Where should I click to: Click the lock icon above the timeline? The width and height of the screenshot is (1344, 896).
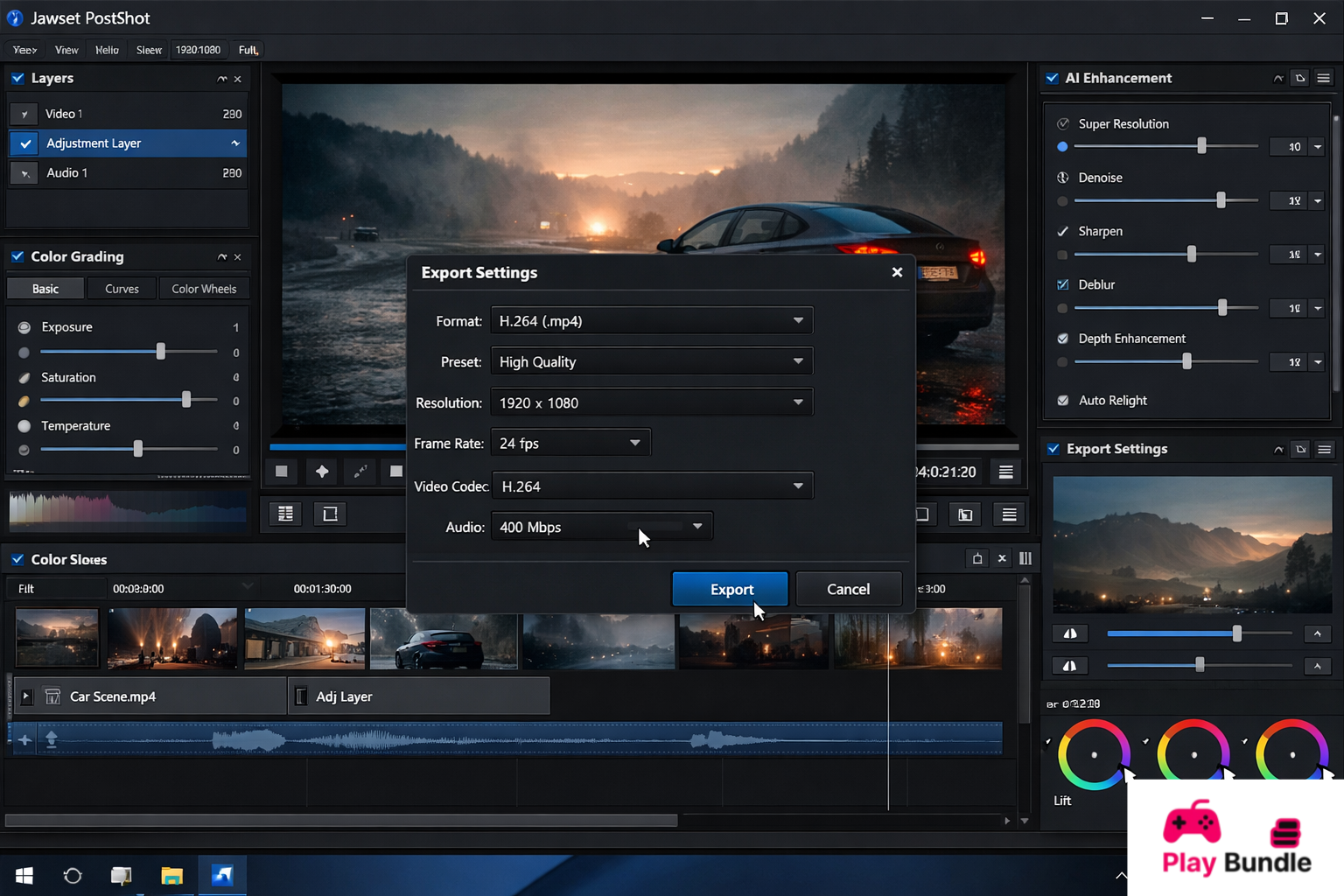(x=976, y=559)
